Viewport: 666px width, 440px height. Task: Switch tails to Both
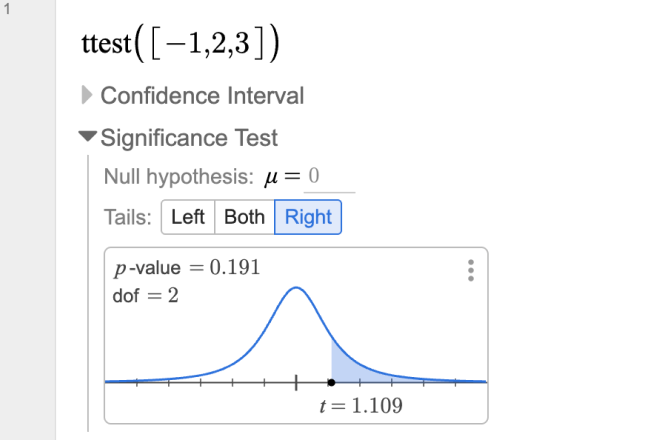pyautogui.click(x=244, y=217)
